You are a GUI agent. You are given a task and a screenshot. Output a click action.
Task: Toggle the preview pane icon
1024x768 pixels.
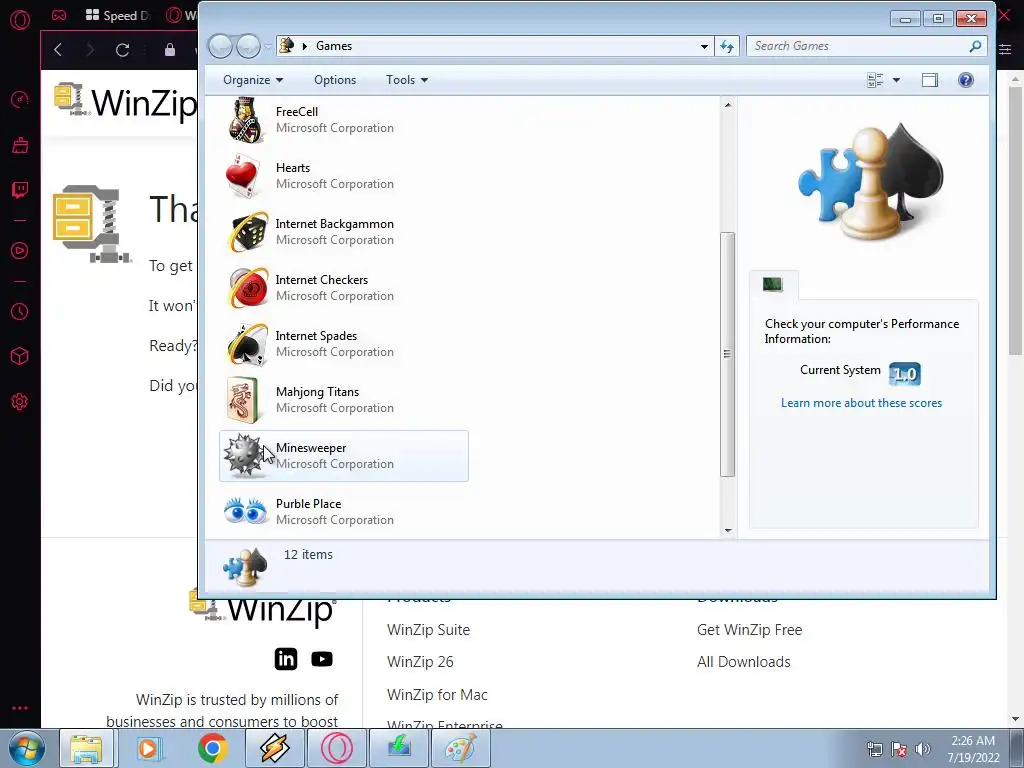pos(929,80)
